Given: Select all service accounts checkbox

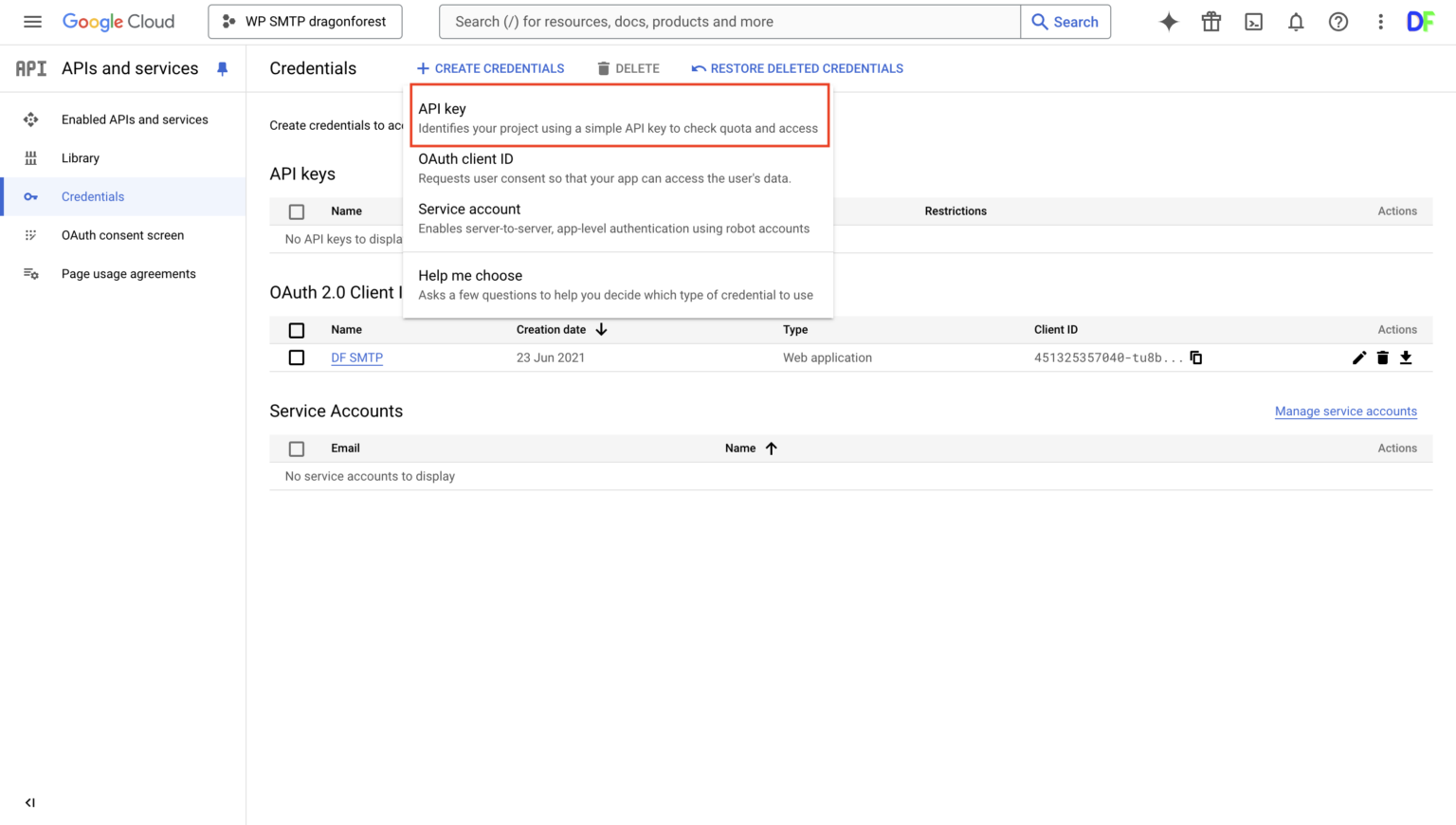Looking at the screenshot, I should click(297, 449).
